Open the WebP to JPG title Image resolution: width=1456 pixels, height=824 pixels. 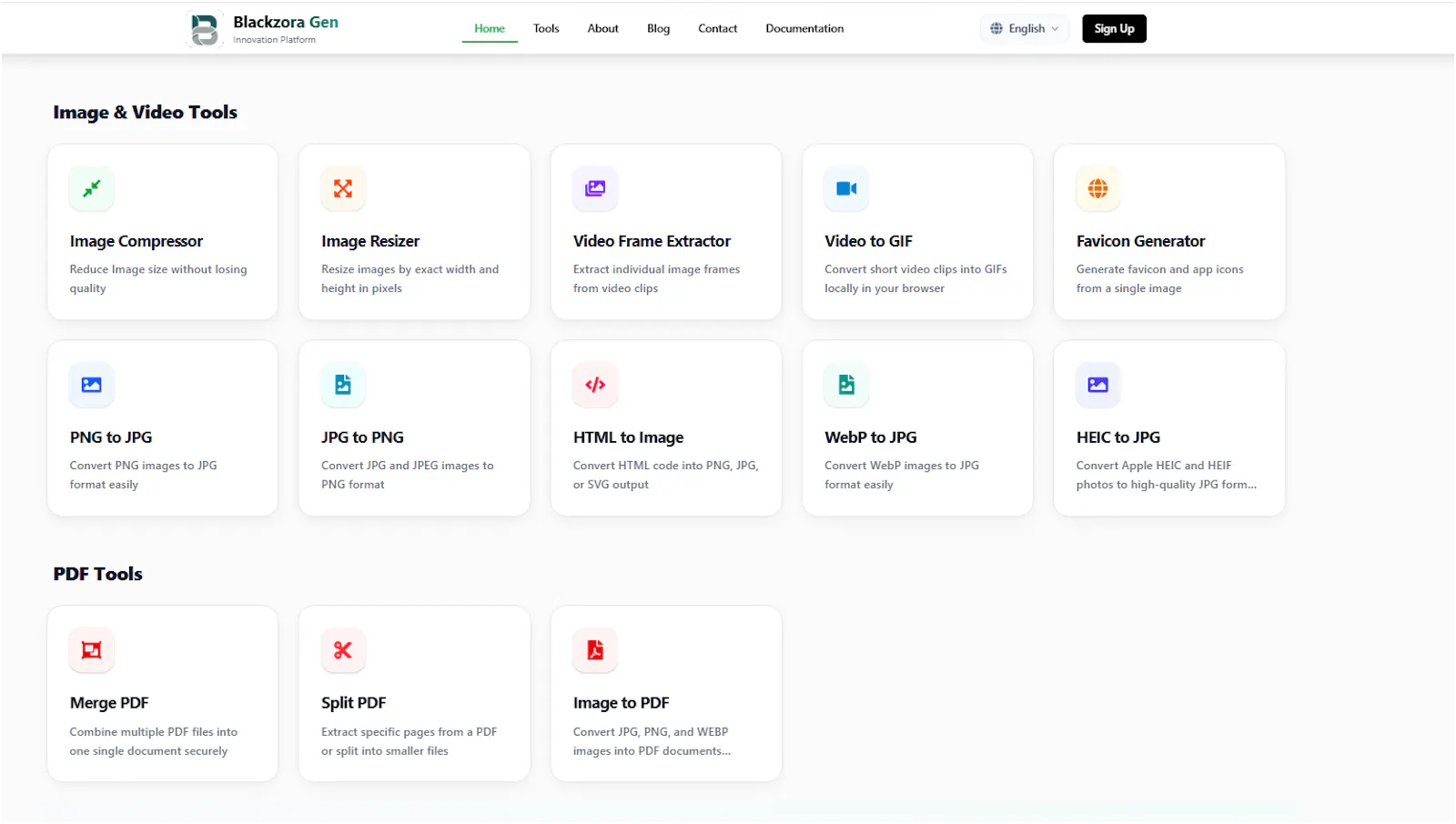click(x=871, y=437)
